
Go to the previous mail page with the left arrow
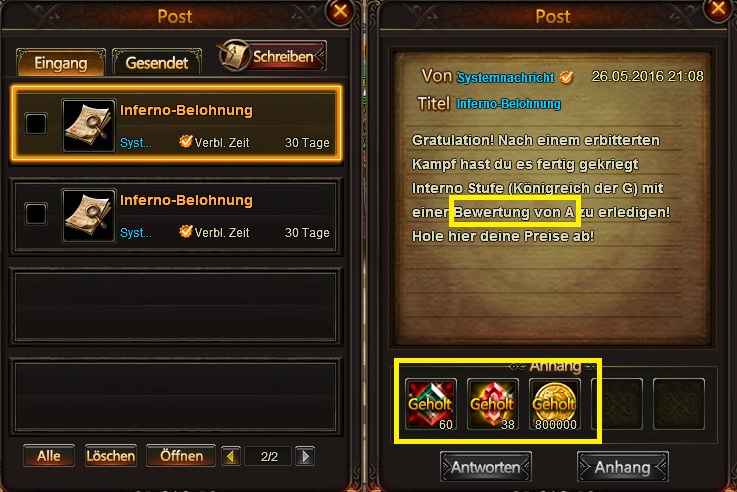coord(230,456)
